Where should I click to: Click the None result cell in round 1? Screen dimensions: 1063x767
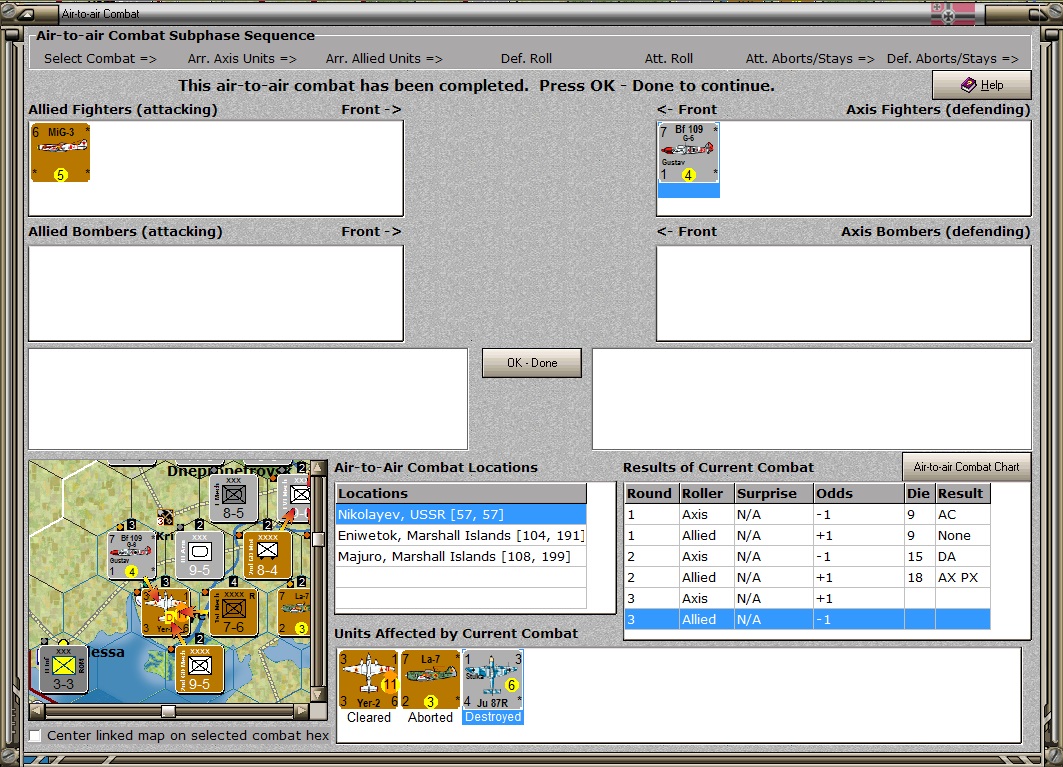(x=963, y=535)
